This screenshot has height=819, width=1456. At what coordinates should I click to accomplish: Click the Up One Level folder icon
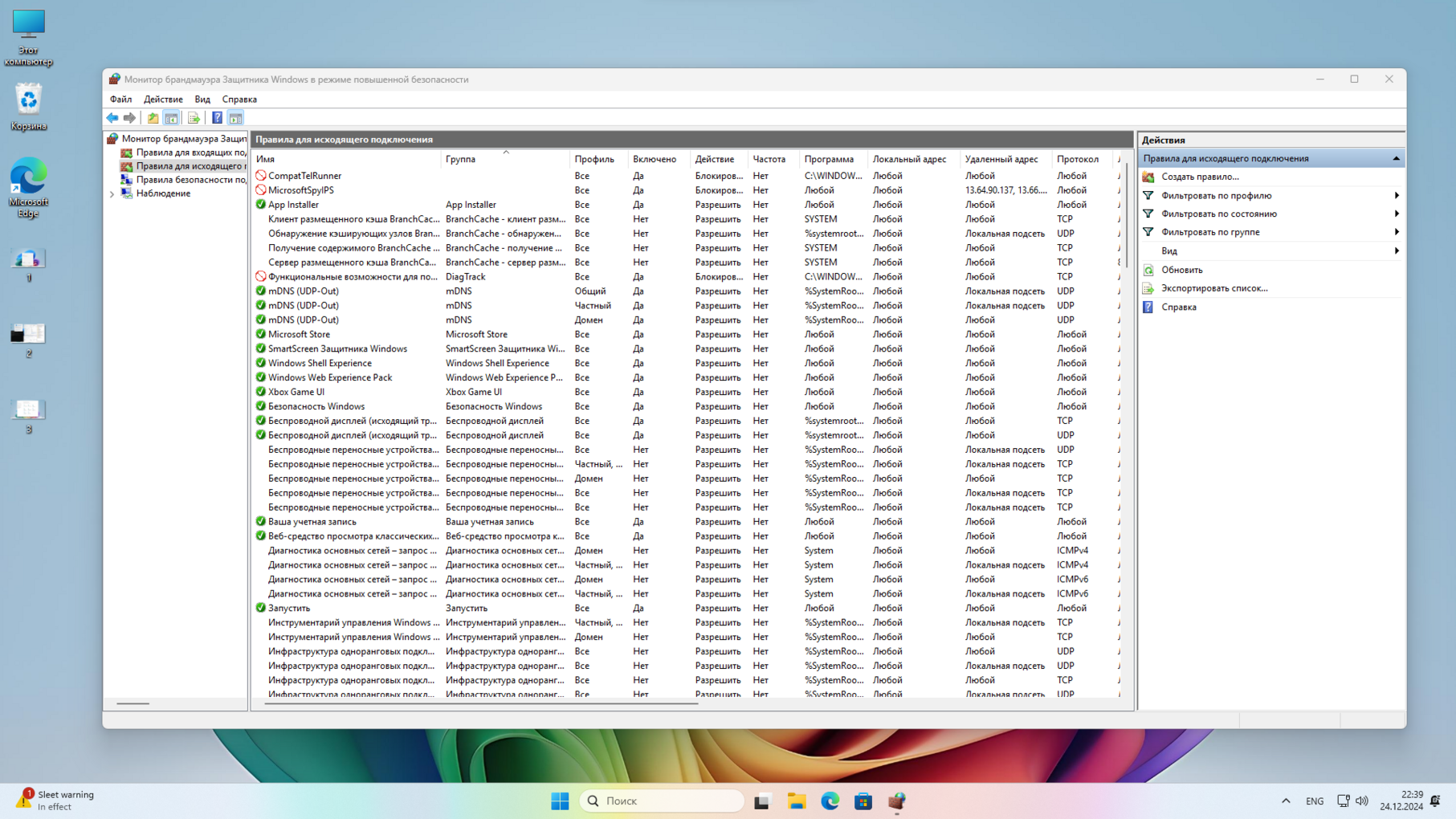pyautogui.click(x=153, y=118)
